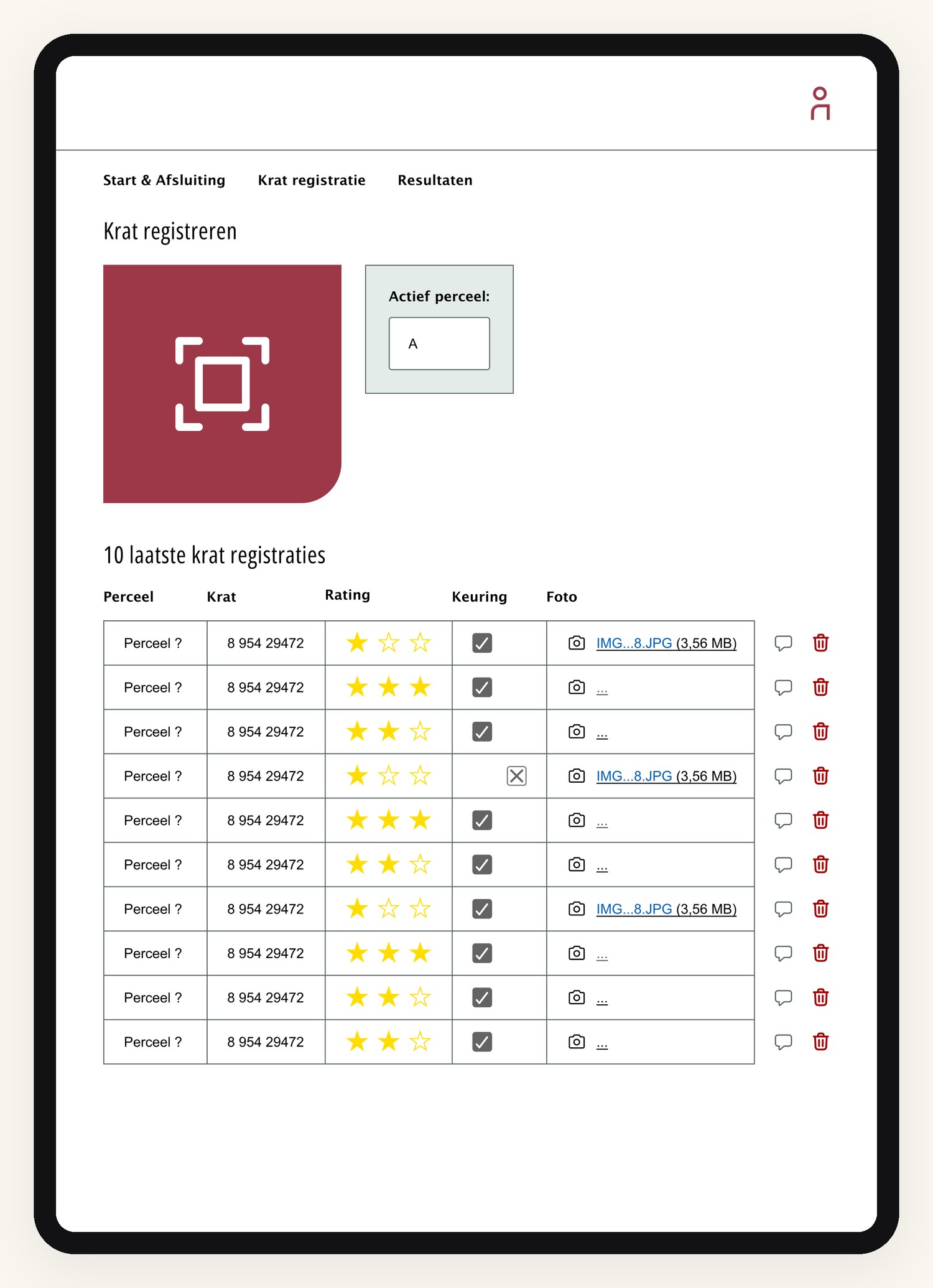Set the first row rating to three stars
Image resolution: width=933 pixels, height=1288 pixels.
420,642
